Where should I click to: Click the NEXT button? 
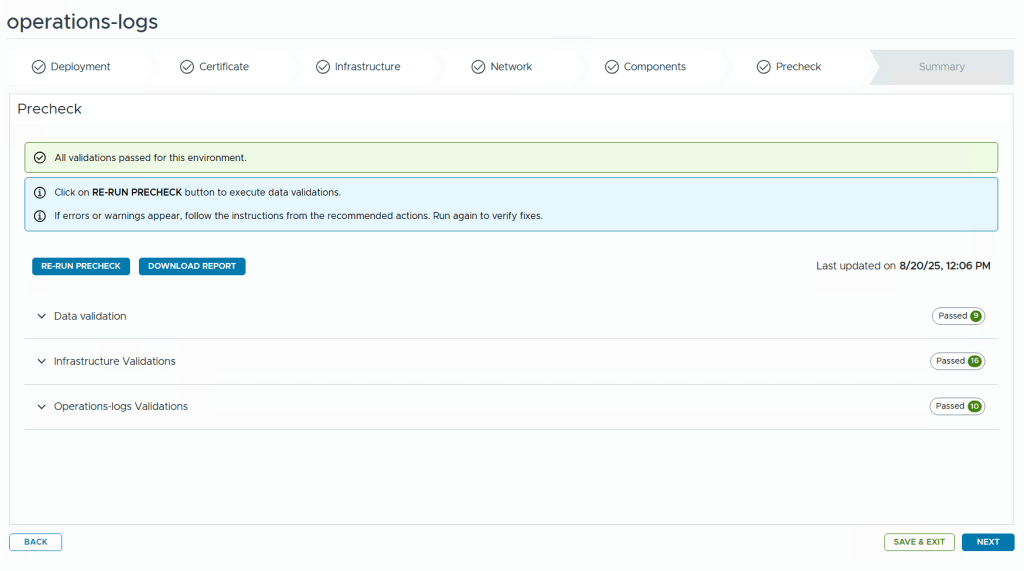tap(987, 542)
